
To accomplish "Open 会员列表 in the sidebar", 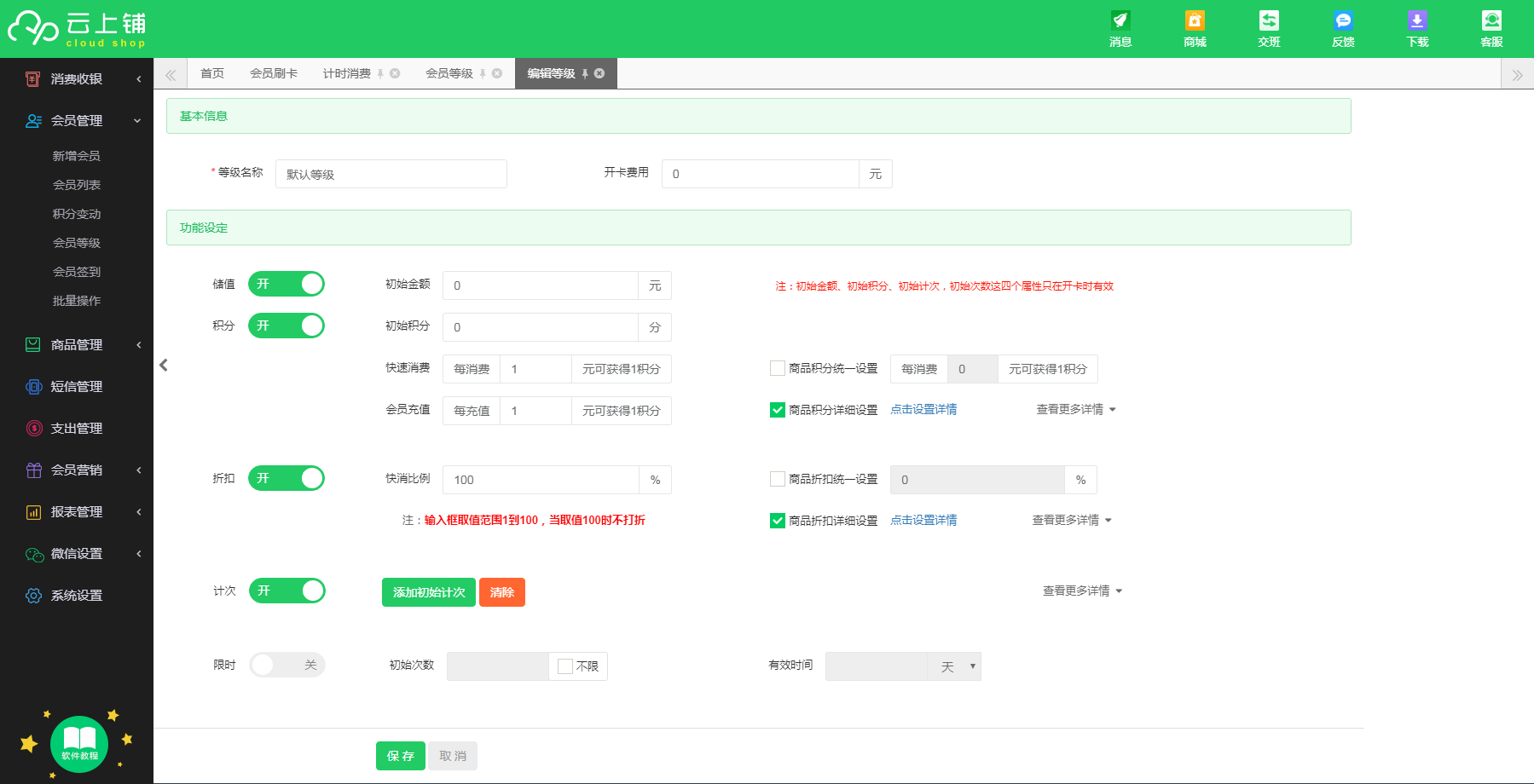I will pyautogui.click(x=77, y=185).
